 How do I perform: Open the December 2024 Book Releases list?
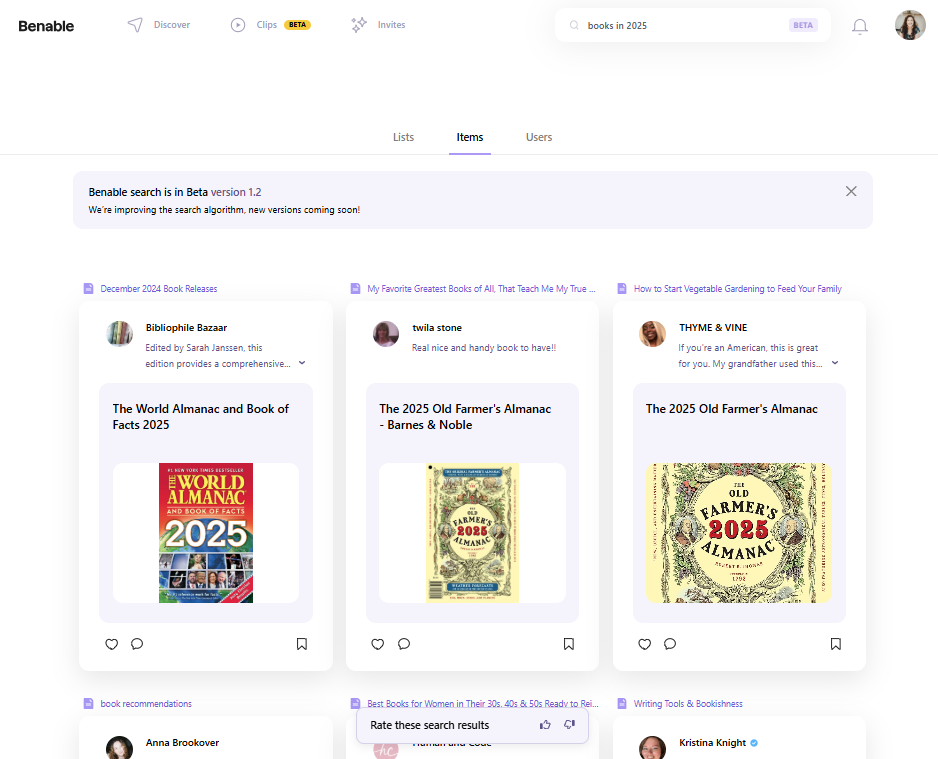(x=159, y=288)
